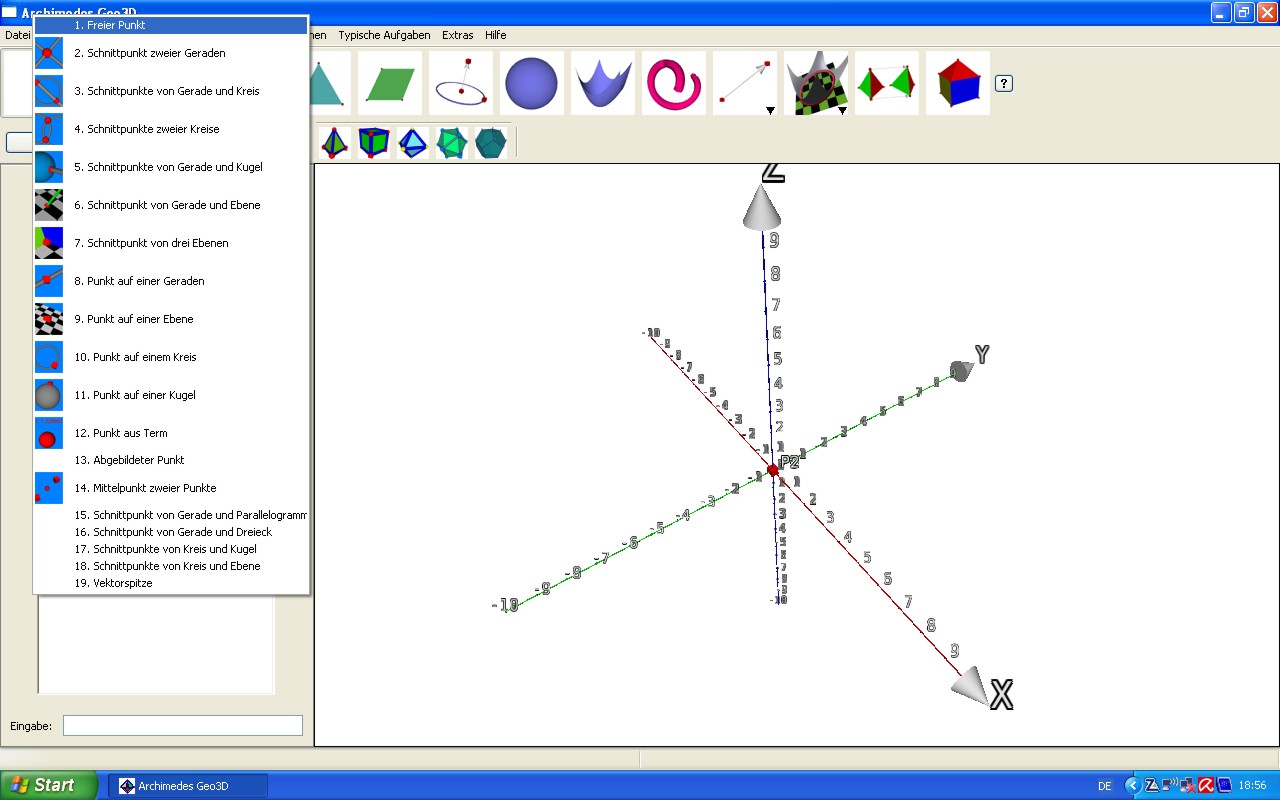The image size is (1280, 800).
Task: Open the Extras menu
Action: pos(457,35)
